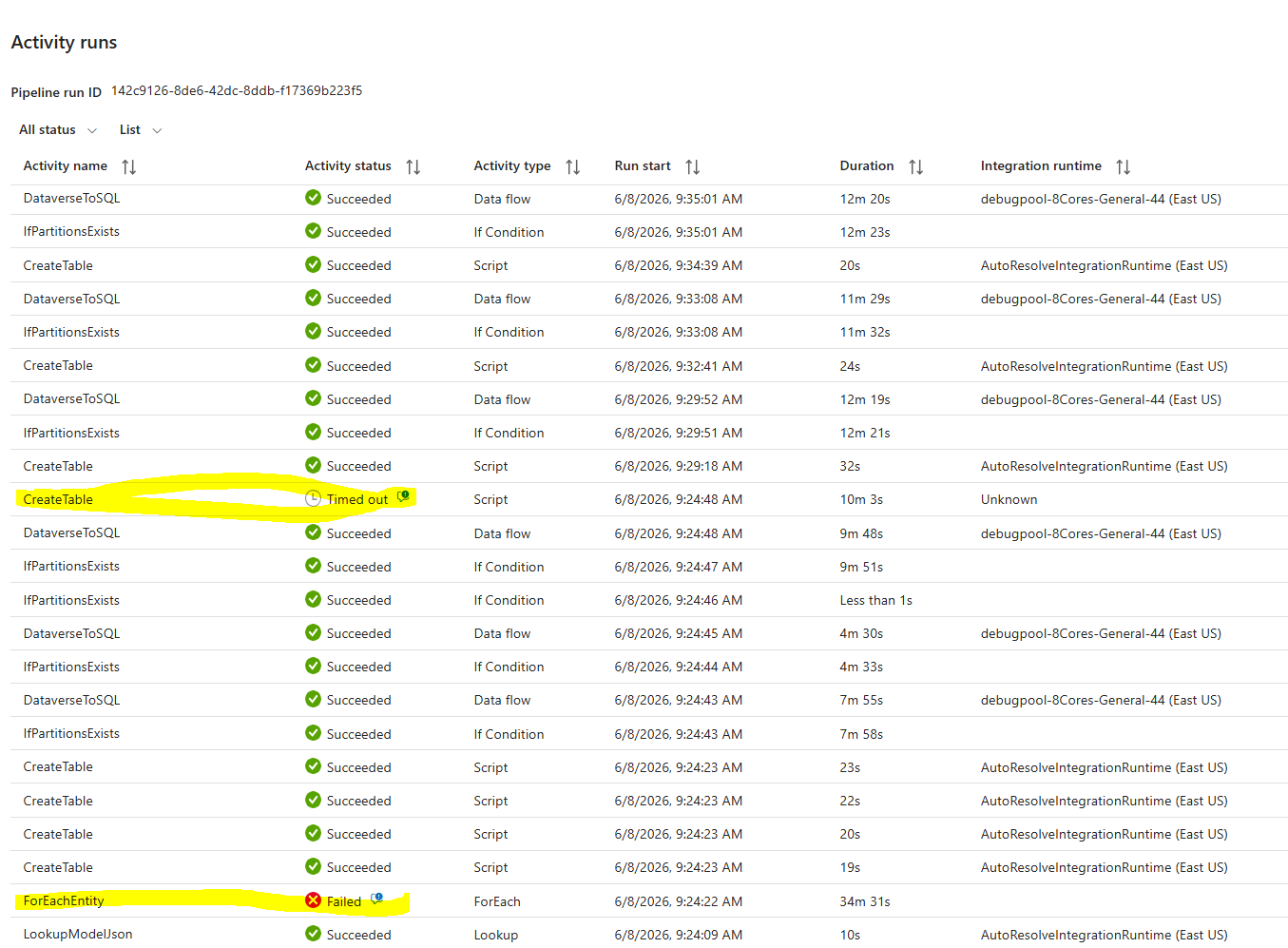Click the Failed status text

344,901
